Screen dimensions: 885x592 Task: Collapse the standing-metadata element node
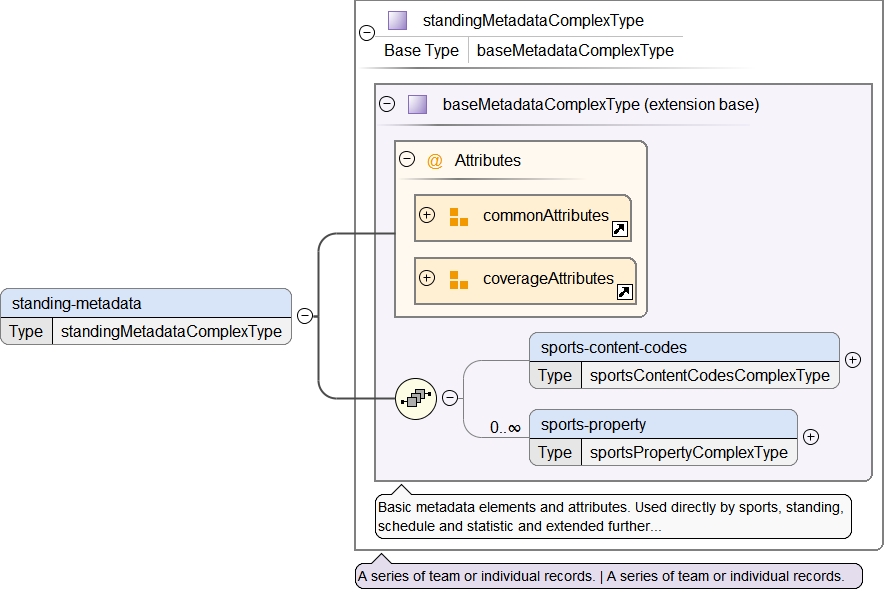tap(304, 316)
